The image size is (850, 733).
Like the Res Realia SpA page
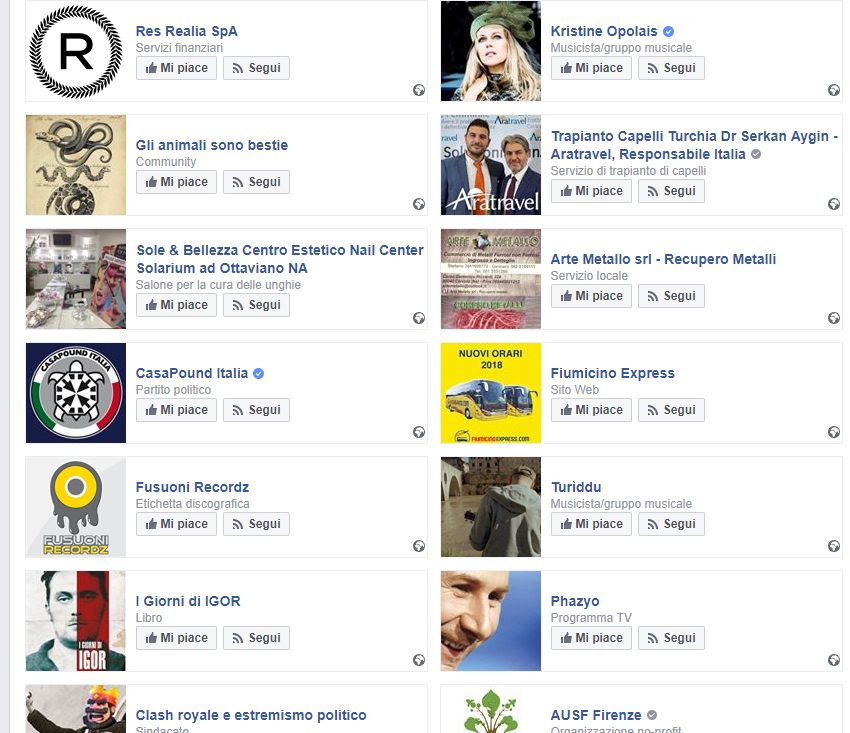[176, 68]
